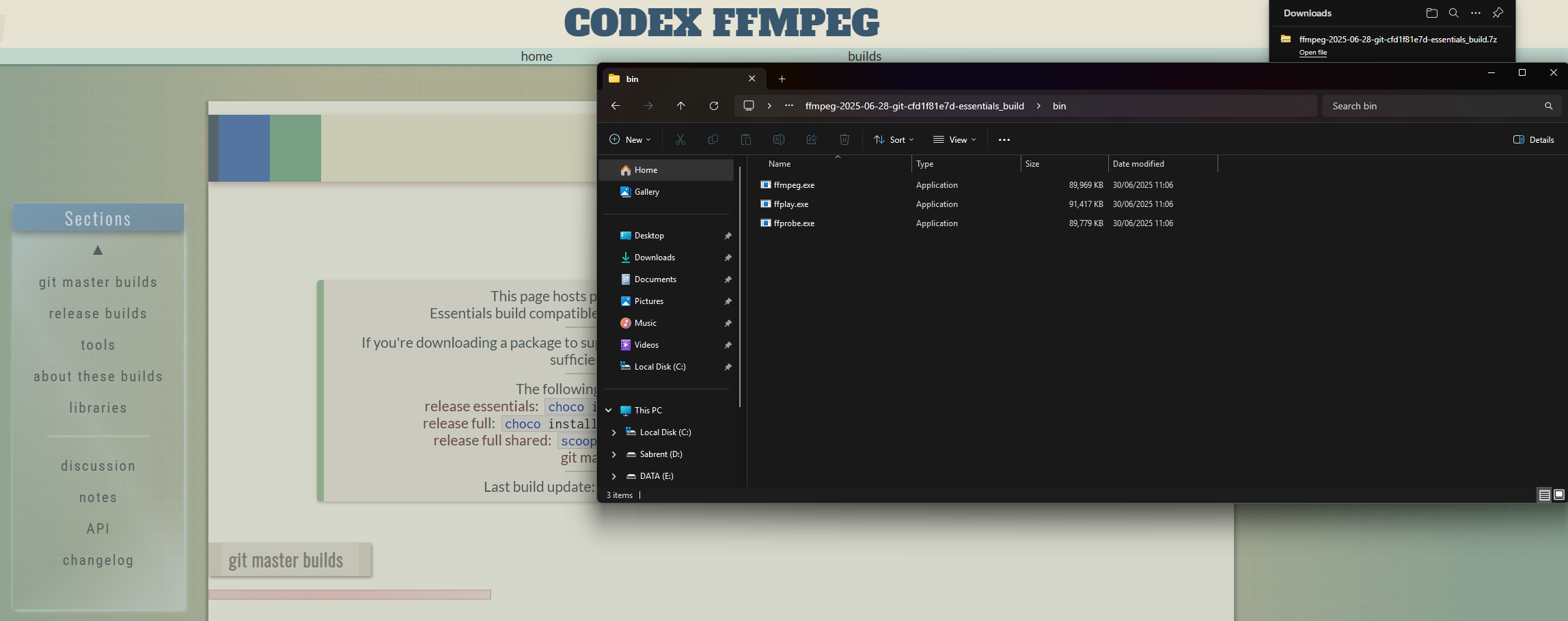
Task: Add a new Explorer tab
Action: pyautogui.click(x=782, y=79)
